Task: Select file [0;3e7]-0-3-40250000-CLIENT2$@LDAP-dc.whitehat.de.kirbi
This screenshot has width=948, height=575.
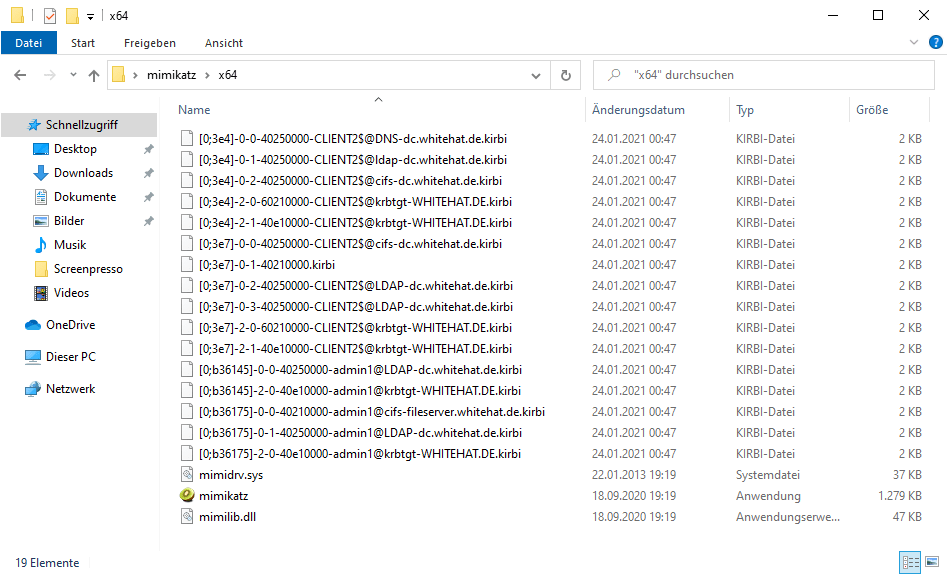Action: point(356,307)
